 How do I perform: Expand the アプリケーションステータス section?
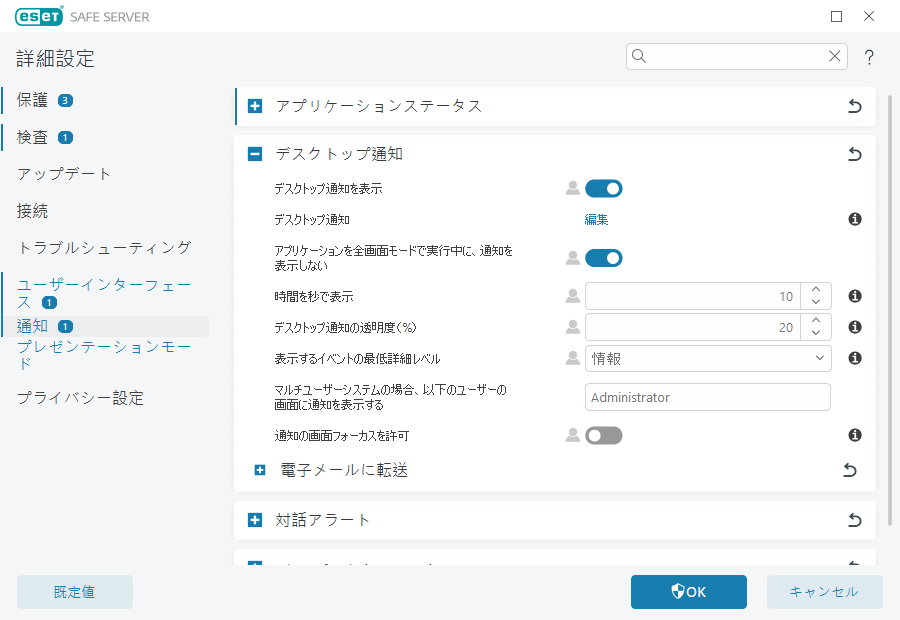coord(254,106)
